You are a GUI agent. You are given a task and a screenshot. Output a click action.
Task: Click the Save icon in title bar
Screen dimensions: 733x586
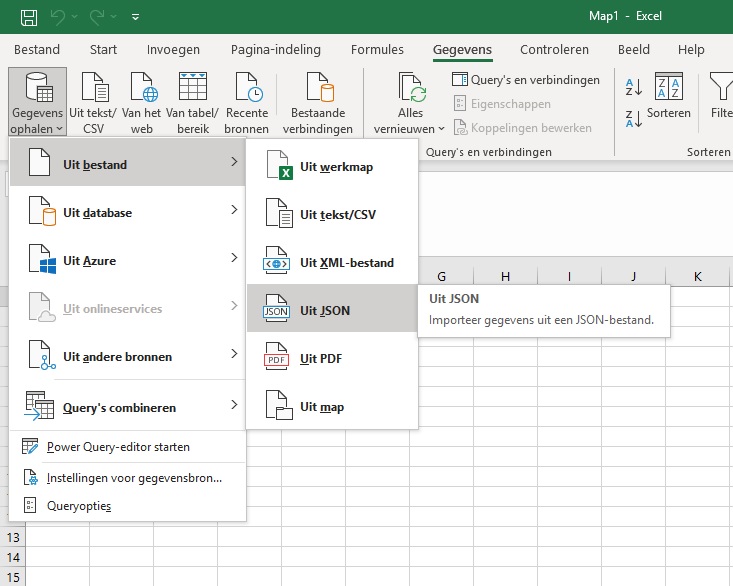point(29,17)
